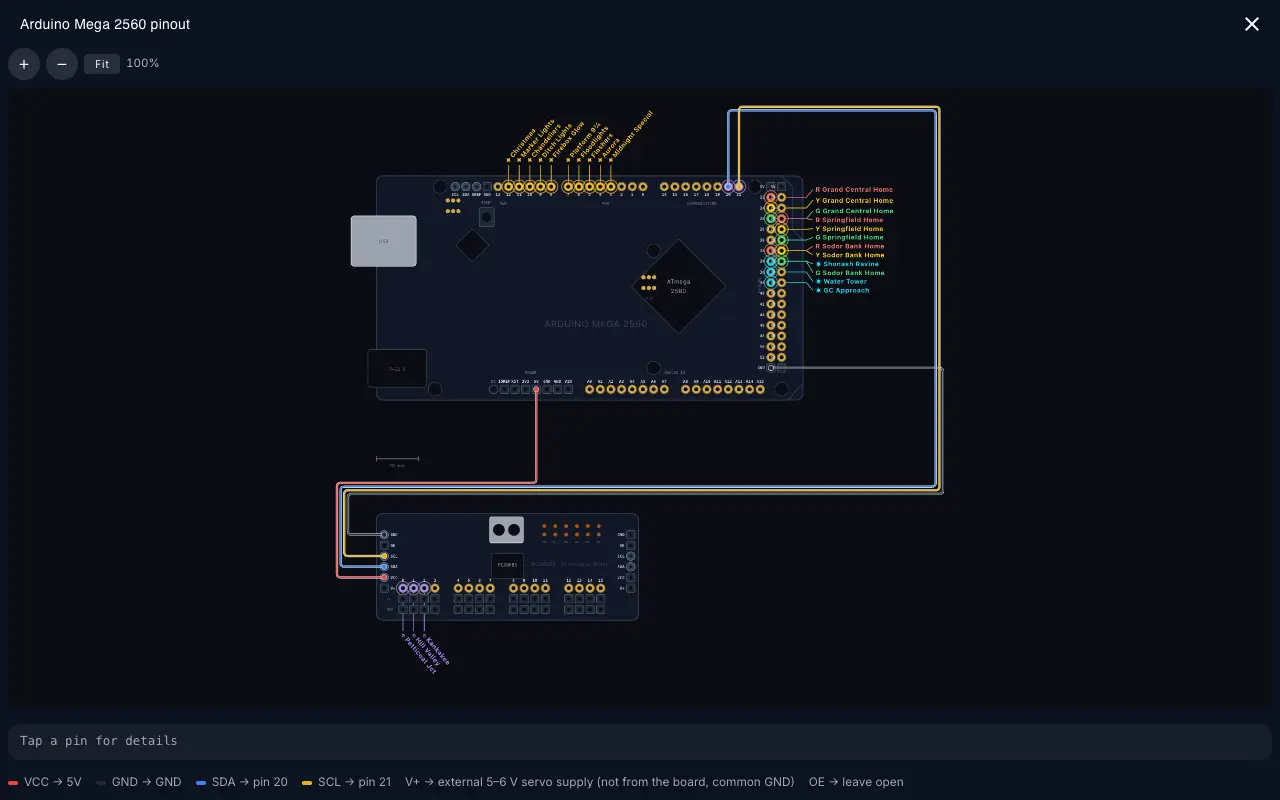Screen dimensions: 1280x800
Task: Tap the red pin 22 on the Mega side header
Action: (x=771, y=197)
